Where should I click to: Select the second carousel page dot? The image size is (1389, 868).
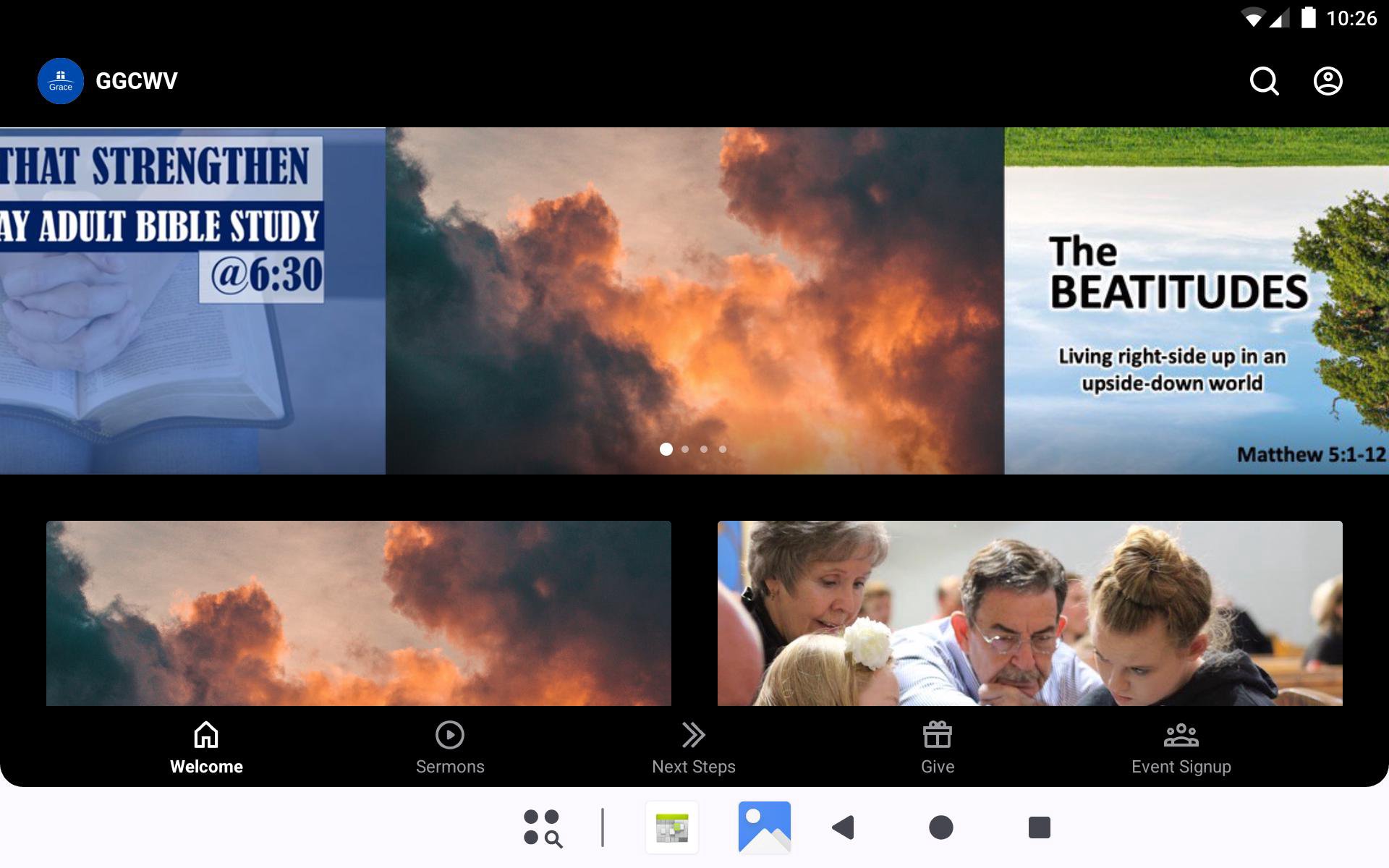[x=685, y=449]
